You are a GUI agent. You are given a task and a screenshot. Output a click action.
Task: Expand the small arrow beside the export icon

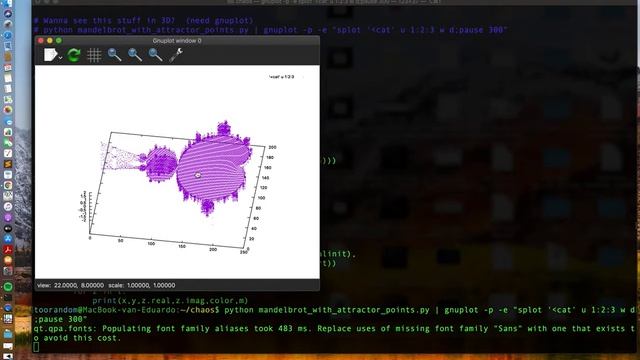point(60,58)
